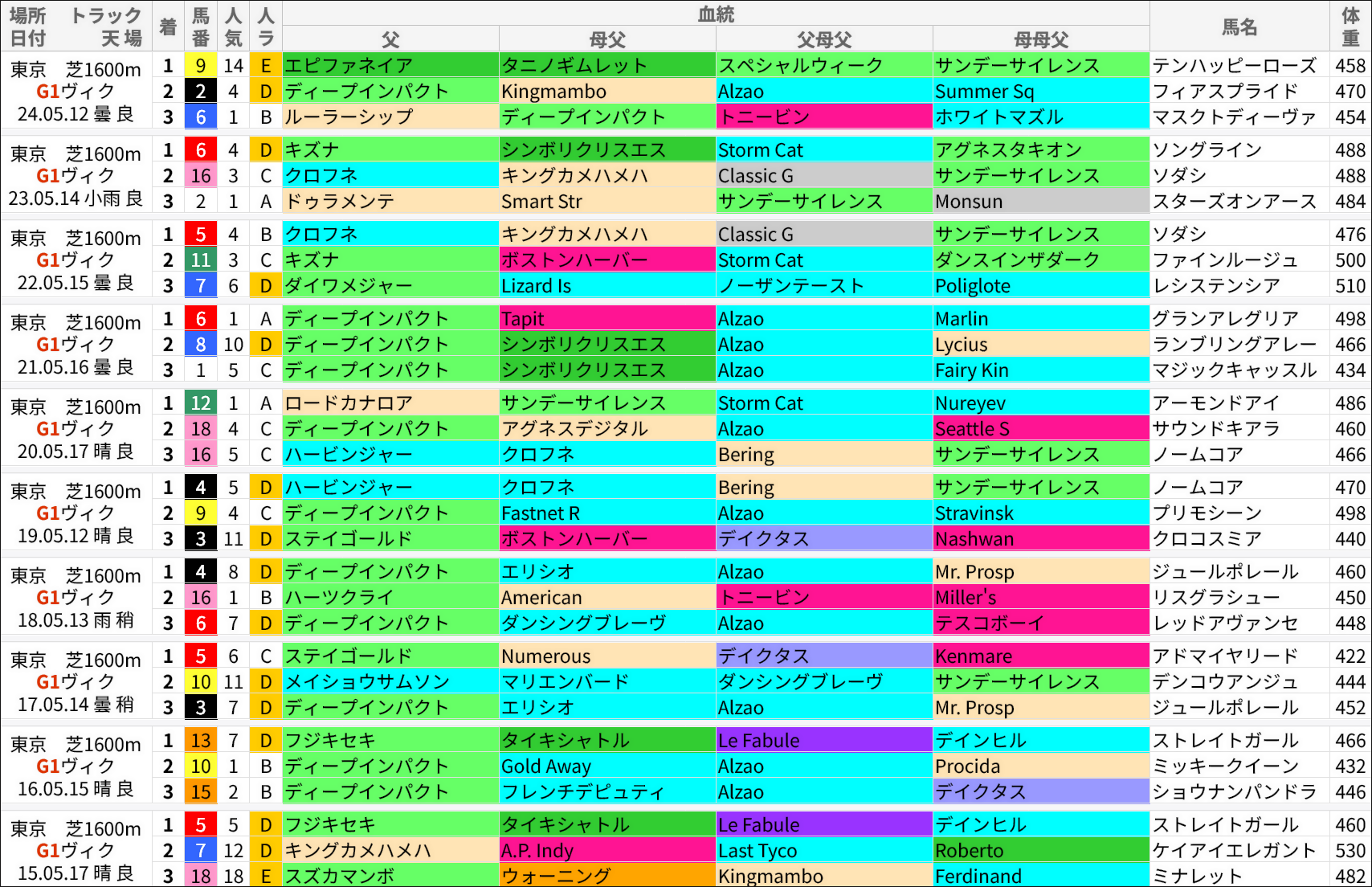Click the Nashwan cell
This screenshot has height=887, width=1372.
1041,539
